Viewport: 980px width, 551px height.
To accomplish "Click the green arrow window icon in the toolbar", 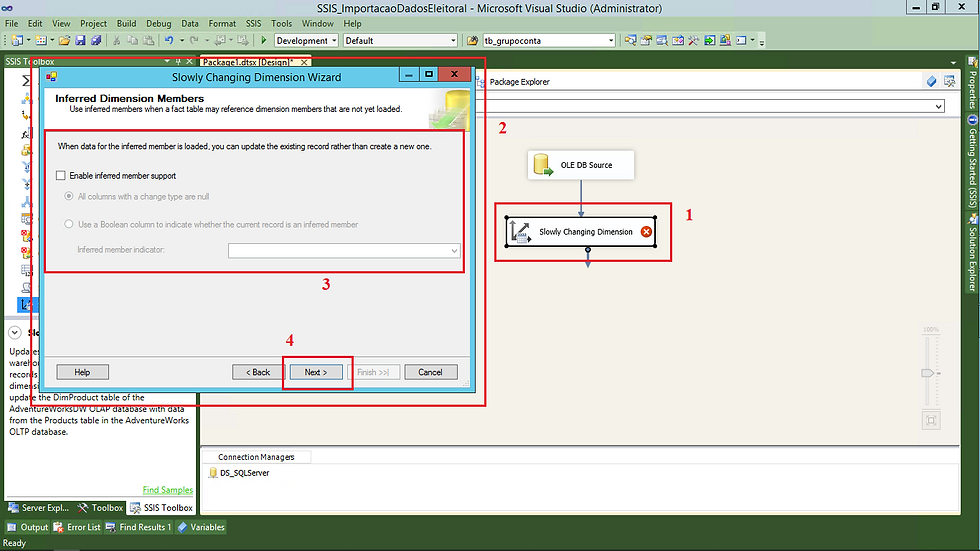I will coord(709,41).
